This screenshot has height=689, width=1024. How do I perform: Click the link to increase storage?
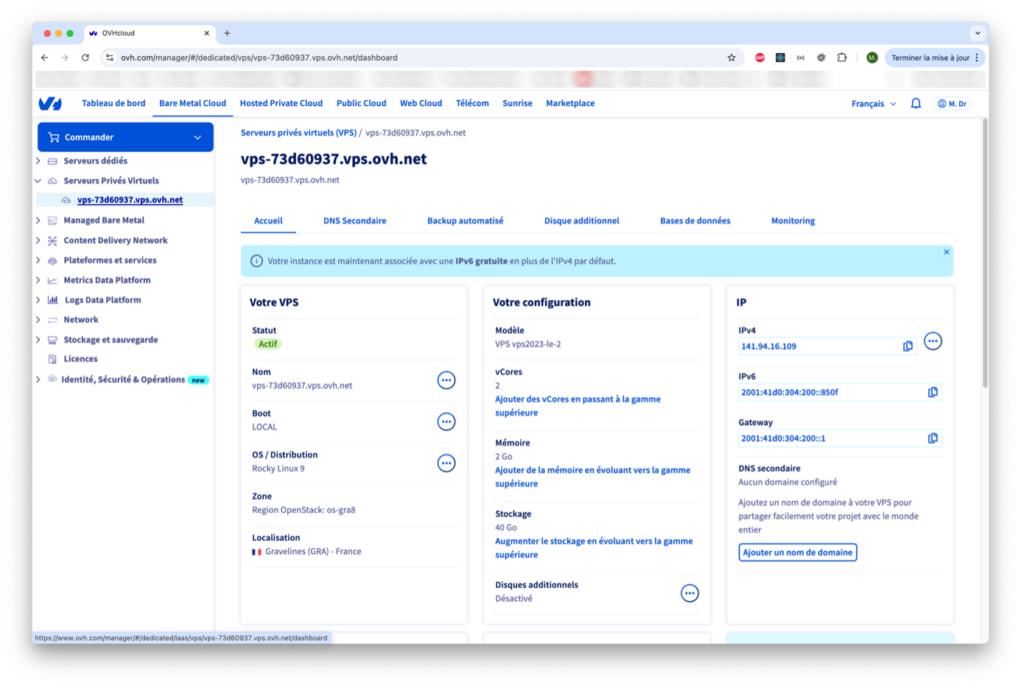pos(594,548)
